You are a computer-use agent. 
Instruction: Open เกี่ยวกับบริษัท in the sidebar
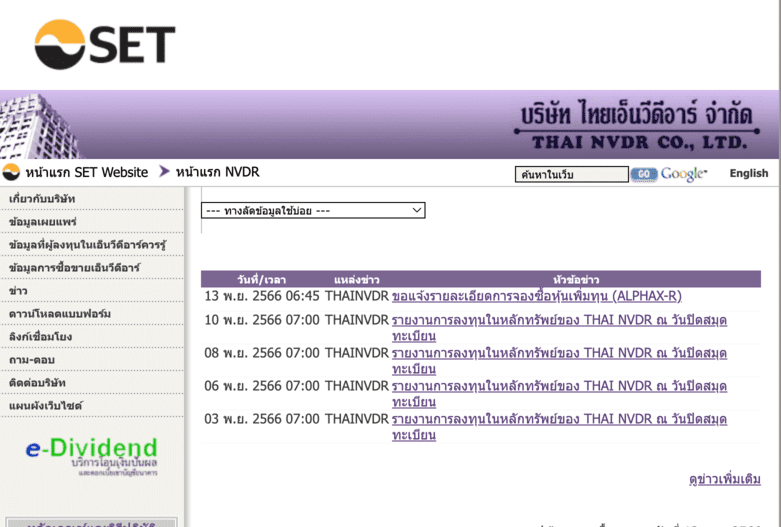42,199
